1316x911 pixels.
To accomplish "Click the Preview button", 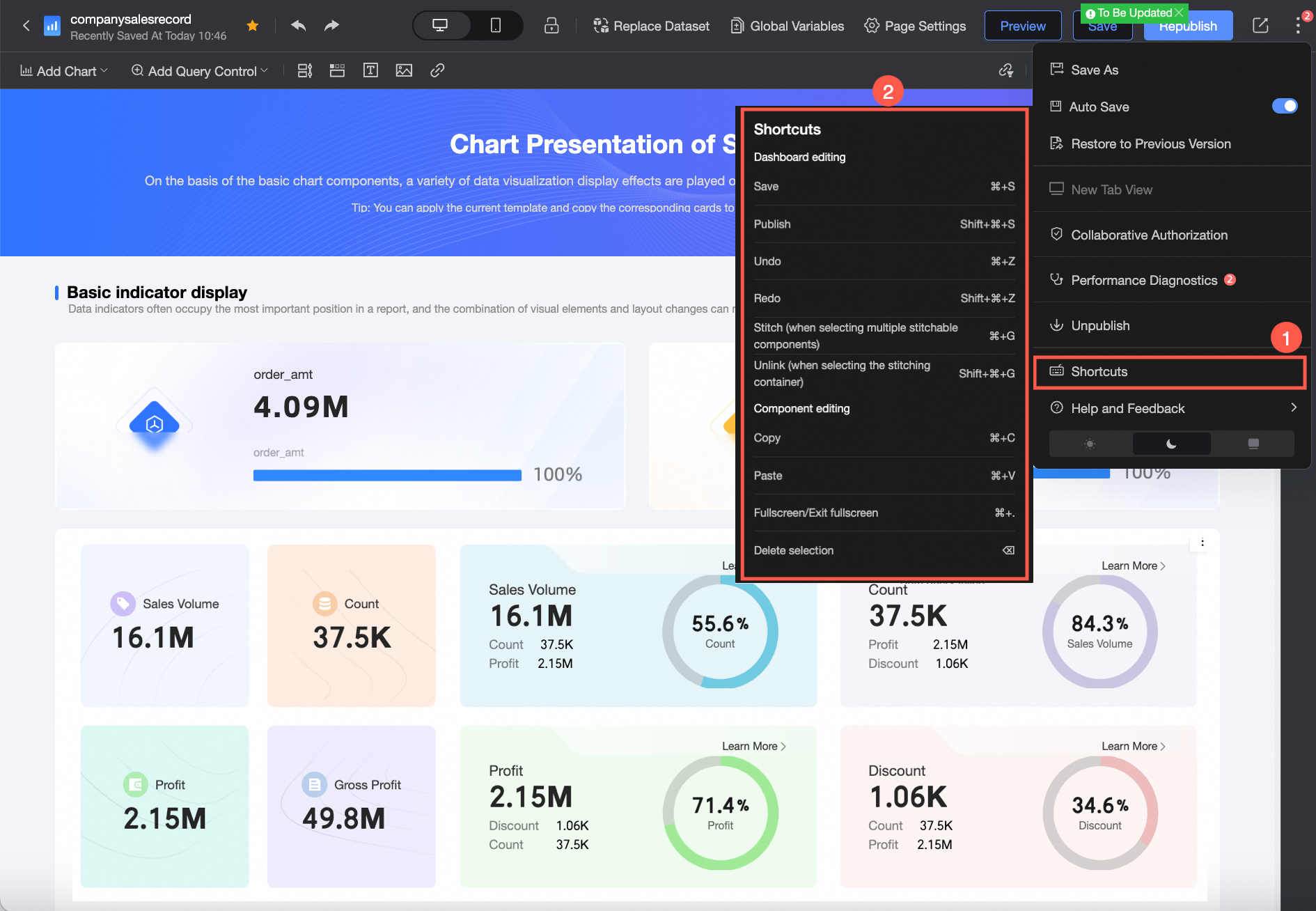I will tap(1022, 26).
